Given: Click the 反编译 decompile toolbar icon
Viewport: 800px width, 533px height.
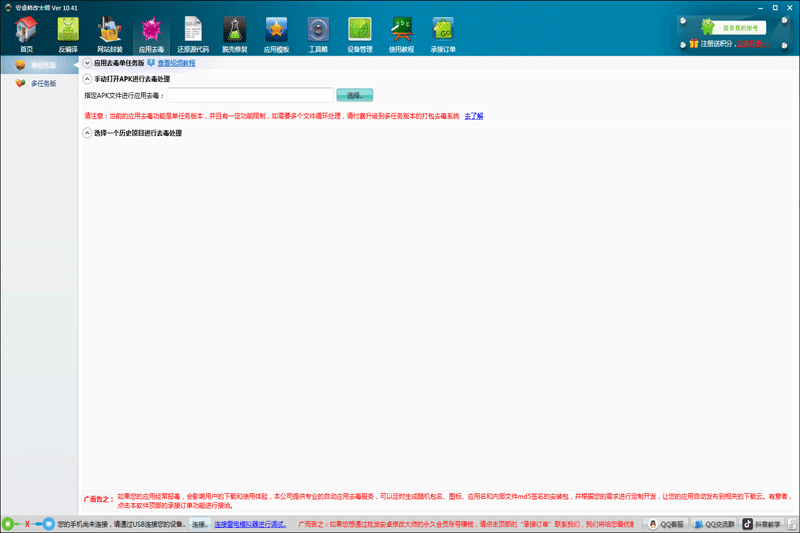Looking at the screenshot, I should coord(68,34).
